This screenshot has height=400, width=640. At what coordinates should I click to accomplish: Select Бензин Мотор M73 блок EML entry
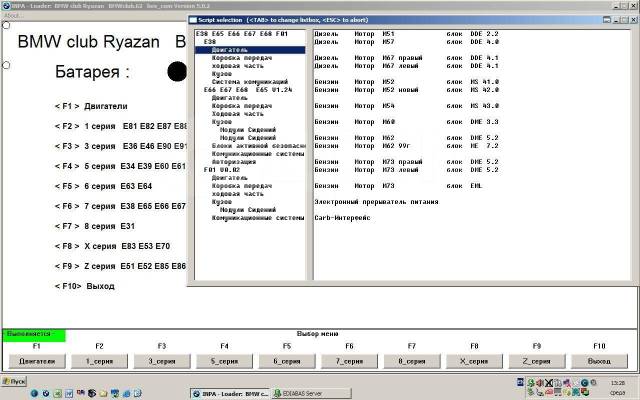click(398, 186)
